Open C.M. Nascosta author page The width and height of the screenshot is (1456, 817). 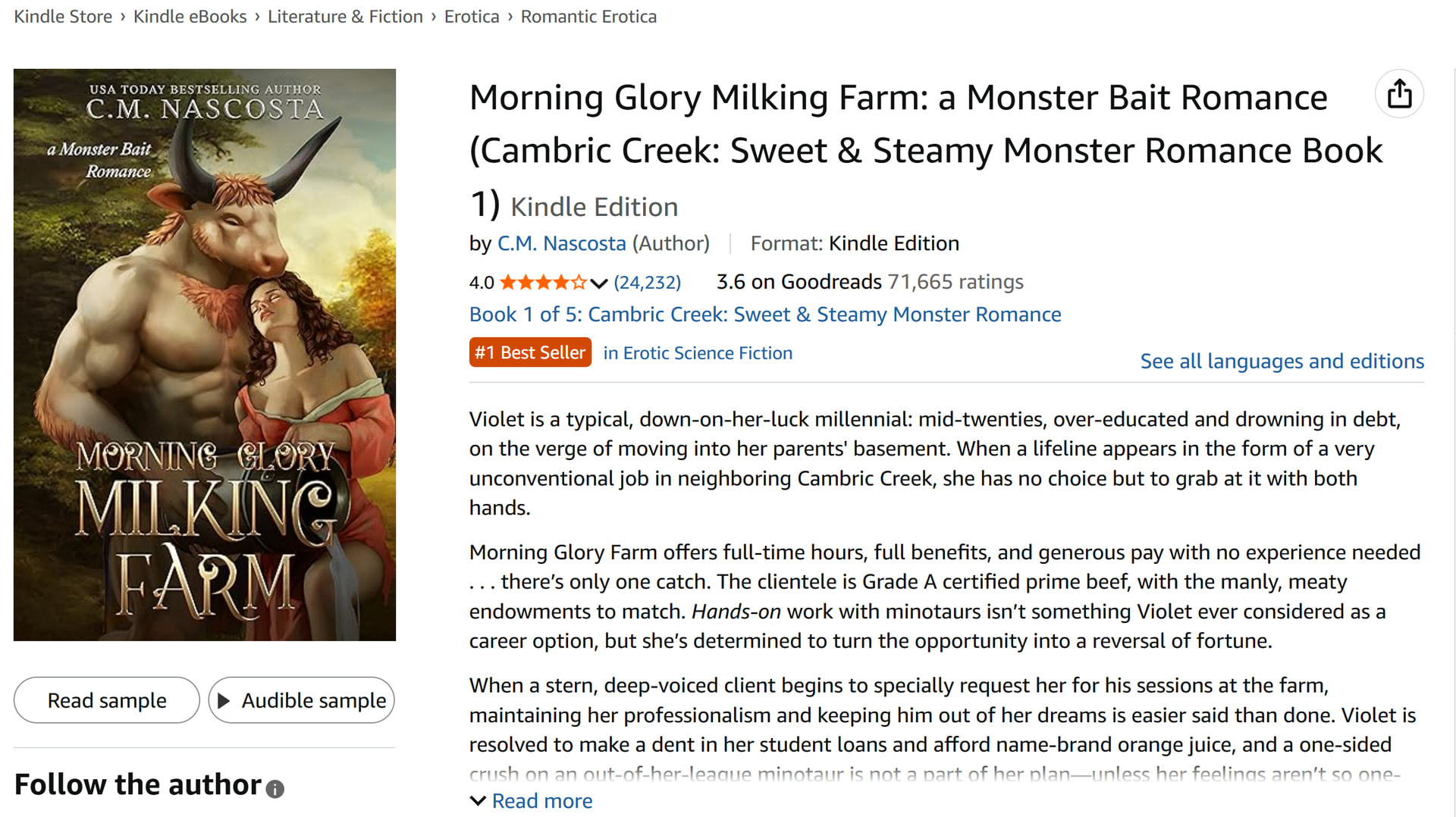561,243
